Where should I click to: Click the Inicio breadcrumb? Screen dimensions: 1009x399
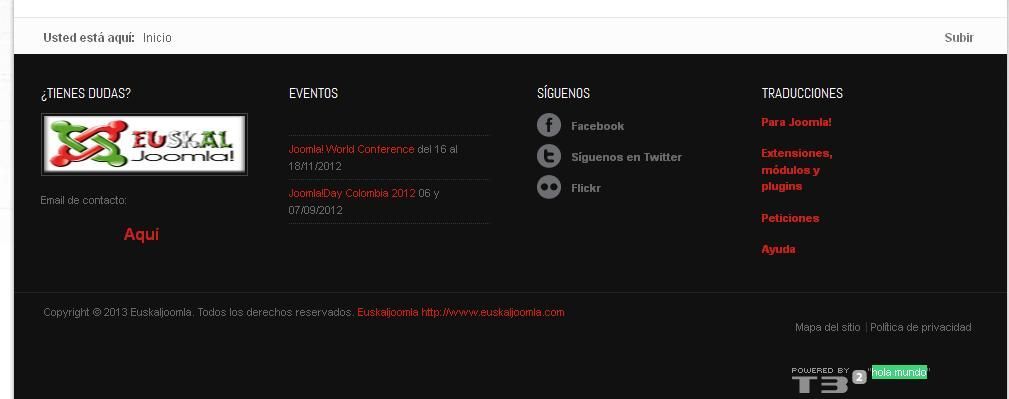click(157, 38)
